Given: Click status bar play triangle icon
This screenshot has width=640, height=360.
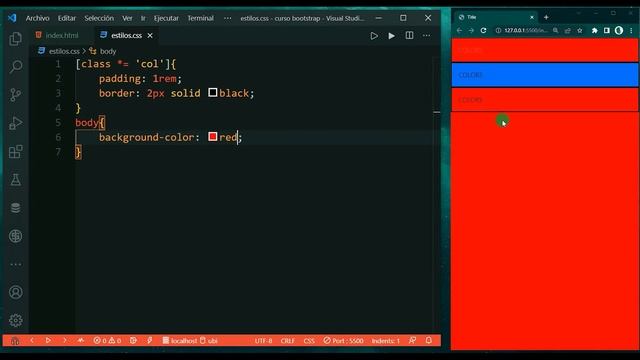Looking at the screenshot, I should 48,340.
